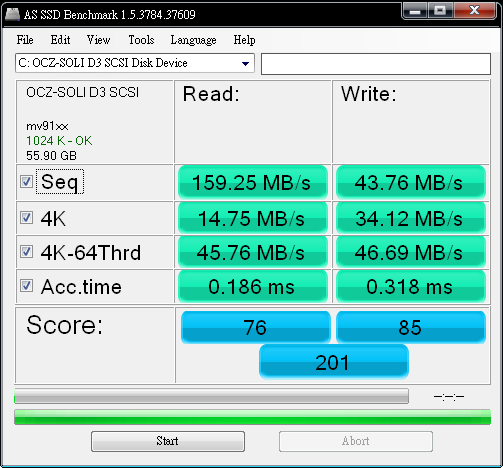Image resolution: width=503 pixels, height=468 pixels.
Task: Minimize the AS SSD Benchmark window
Action: pos(415,11)
